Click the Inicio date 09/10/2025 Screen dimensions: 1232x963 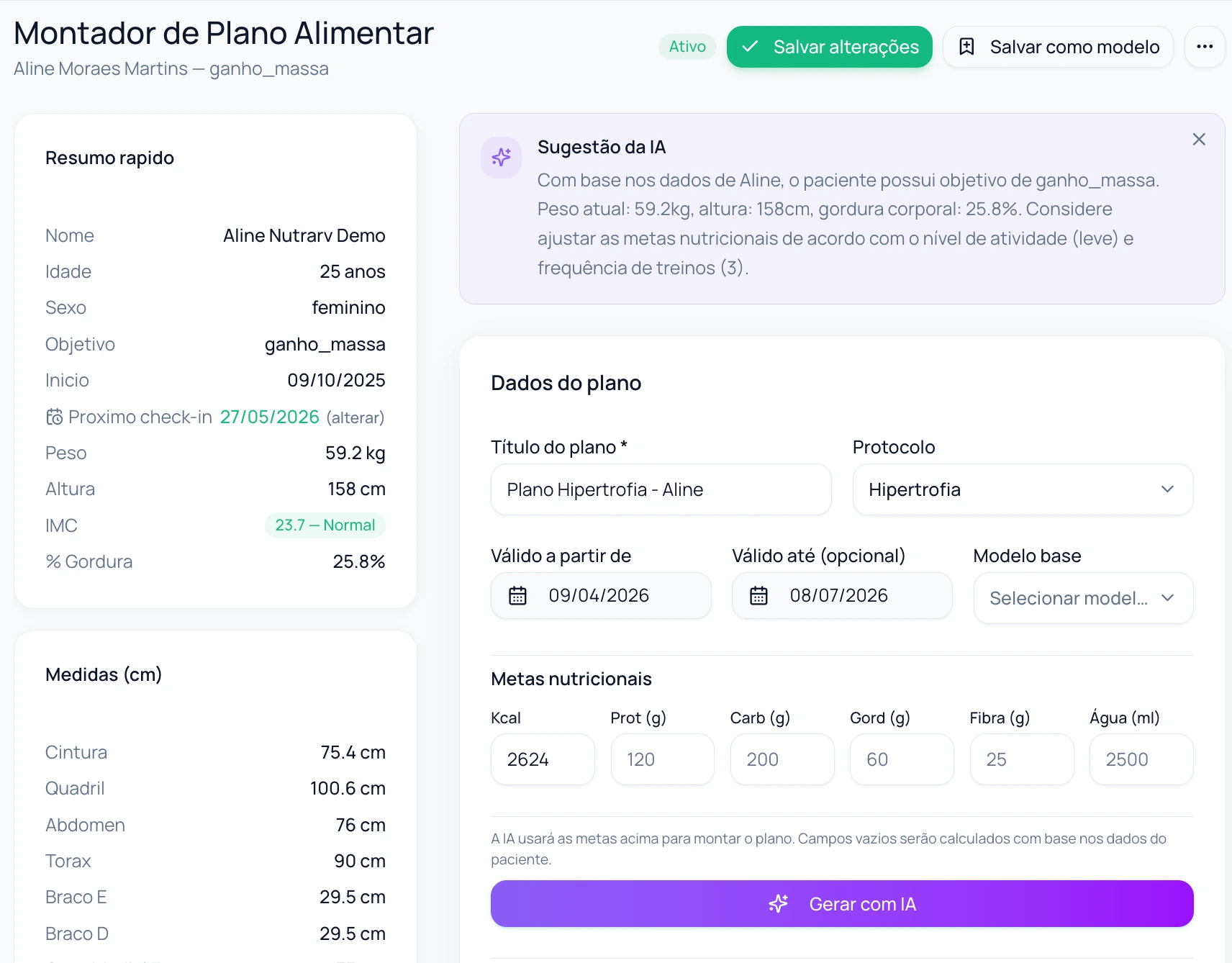337,381
